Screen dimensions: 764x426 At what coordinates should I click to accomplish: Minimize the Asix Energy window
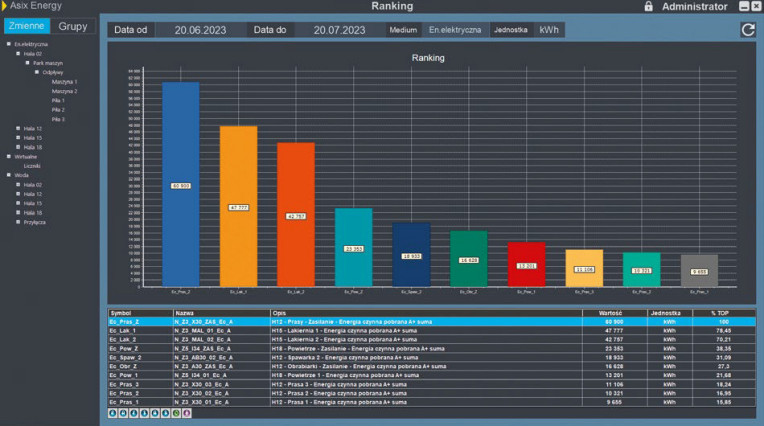pos(744,6)
